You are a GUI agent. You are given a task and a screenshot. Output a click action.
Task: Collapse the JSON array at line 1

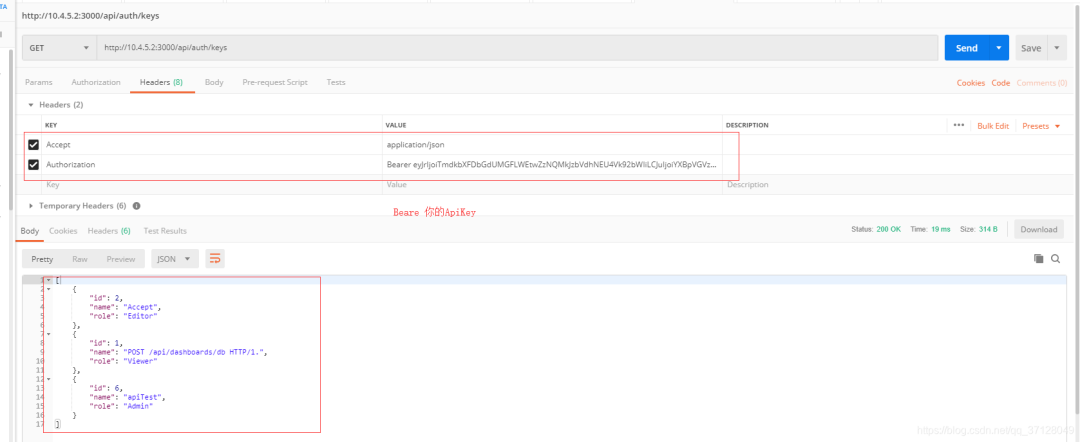coord(48,280)
